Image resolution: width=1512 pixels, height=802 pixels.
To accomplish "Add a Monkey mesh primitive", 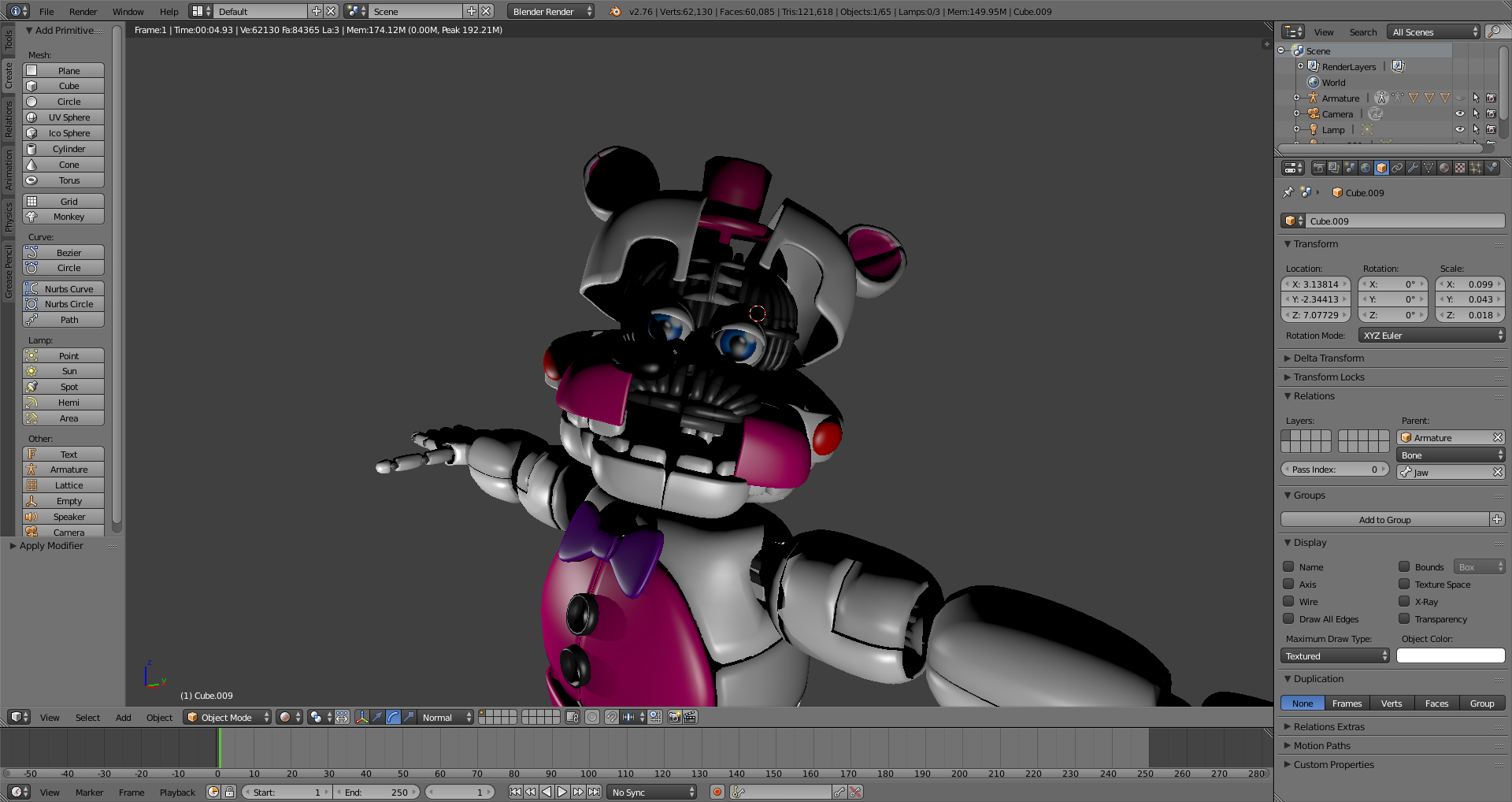I will pos(64,217).
